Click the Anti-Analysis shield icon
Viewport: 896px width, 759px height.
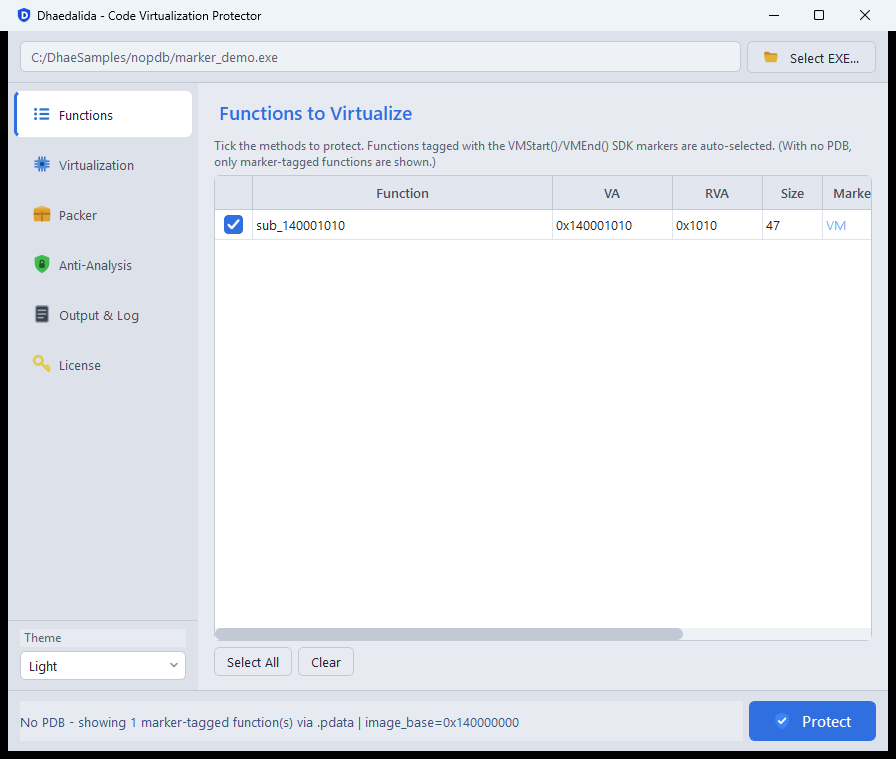(x=42, y=264)
